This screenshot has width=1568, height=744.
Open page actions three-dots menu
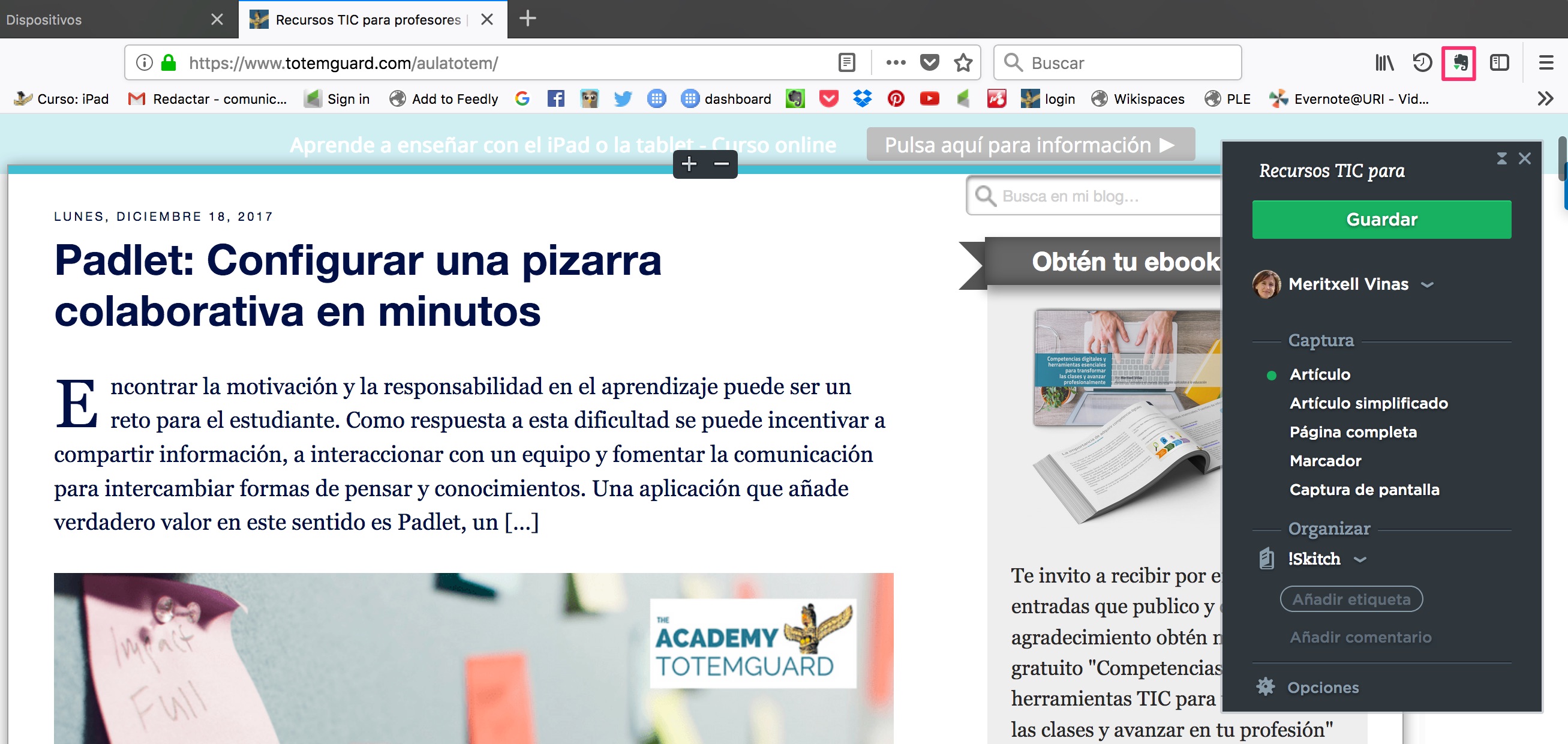tap(896, 63)
